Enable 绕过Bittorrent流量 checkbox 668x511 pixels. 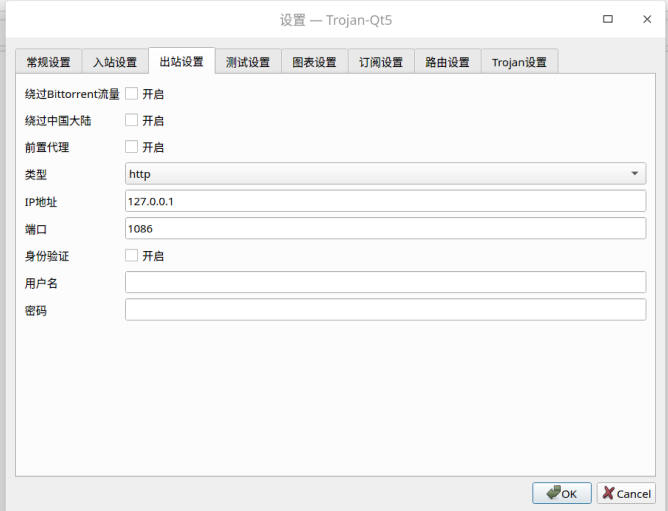[x=131, y=94]
